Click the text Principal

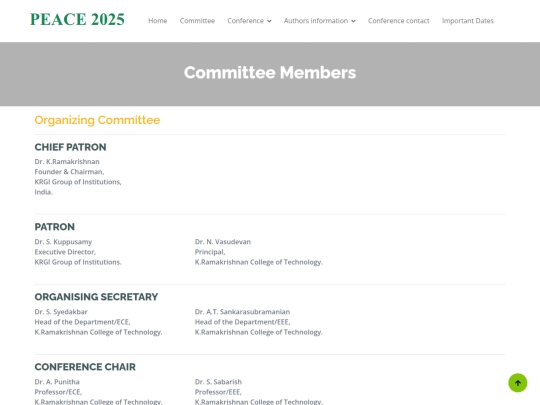[x=210, y=252]
